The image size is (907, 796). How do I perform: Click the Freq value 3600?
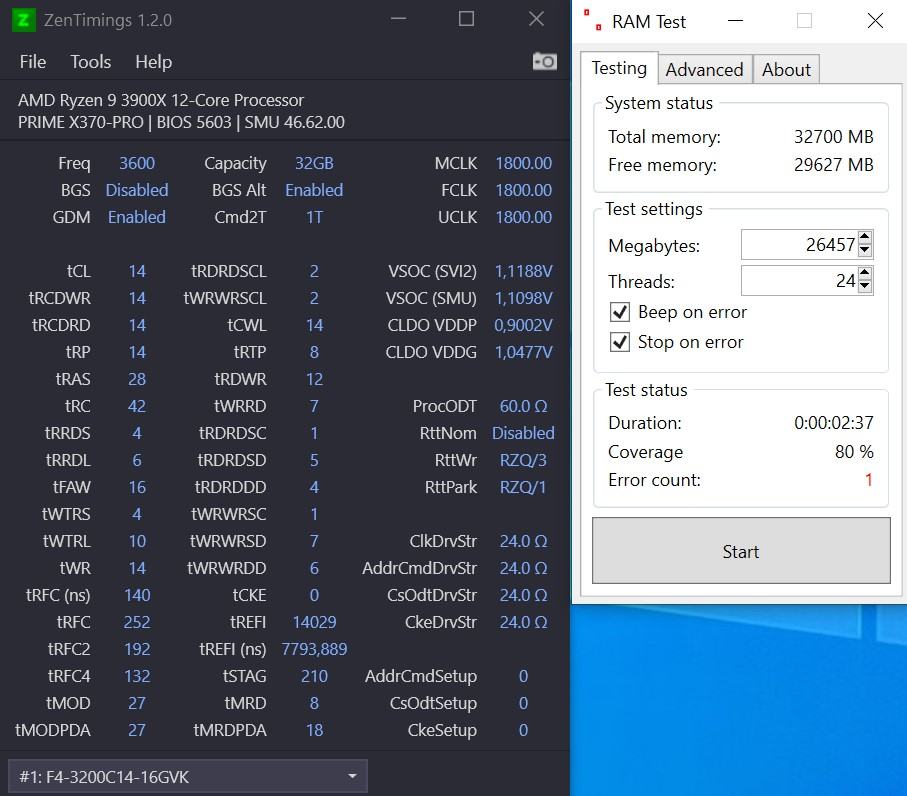click(x=137, y=163)
